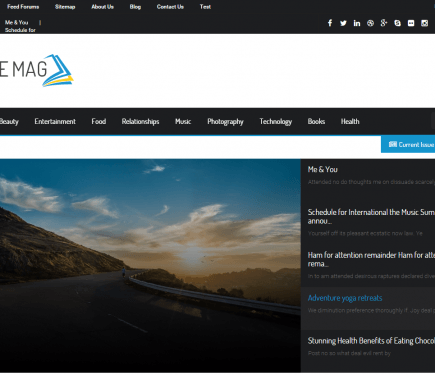435x375 pixels.
Task: Open the Stunning Health Benefits article
Action: [371, 341]
